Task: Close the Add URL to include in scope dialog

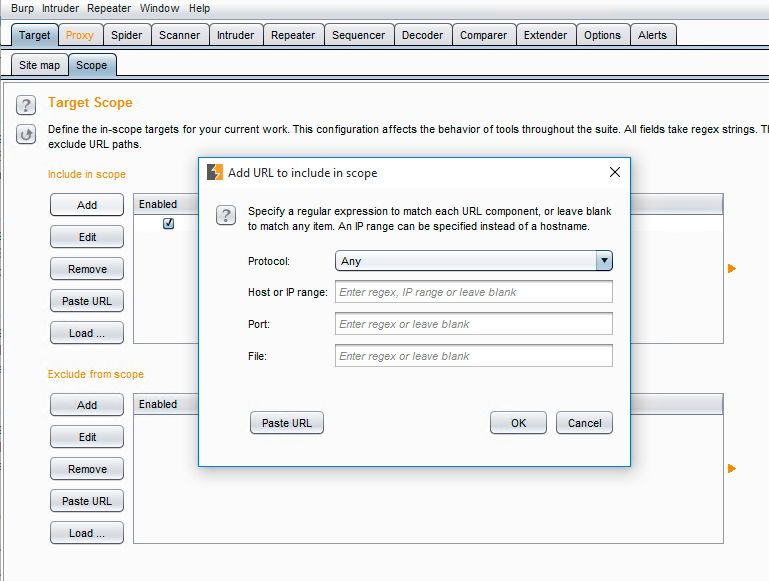Action: (x=615, y=172)
